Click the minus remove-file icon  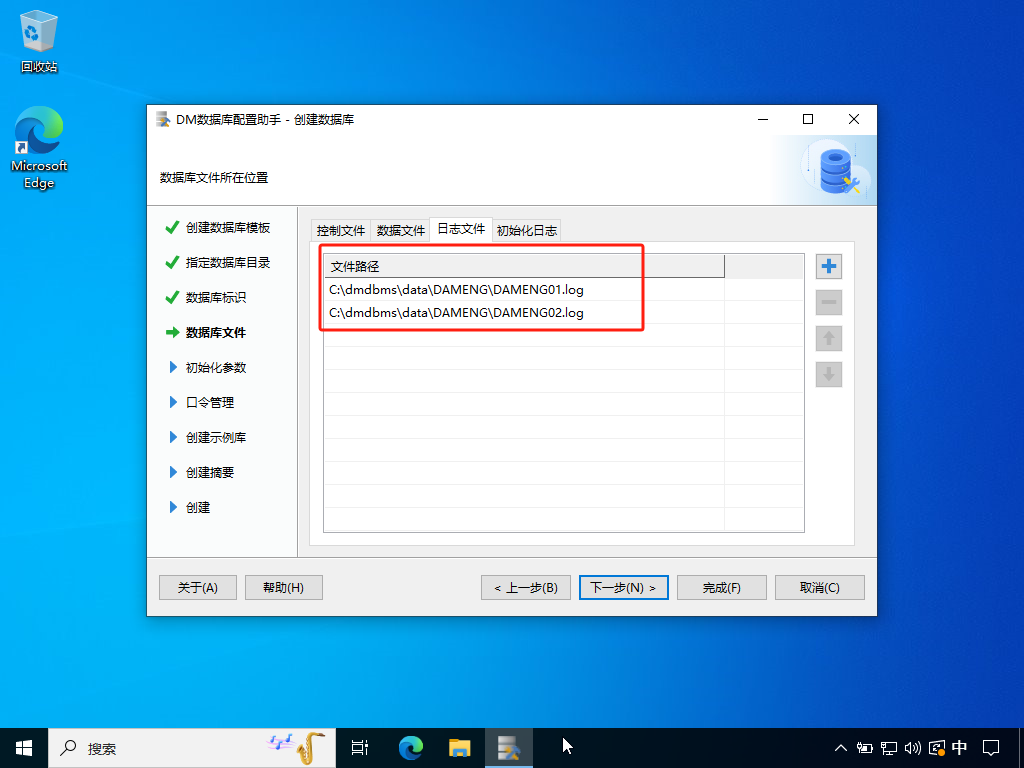[829, 302]
